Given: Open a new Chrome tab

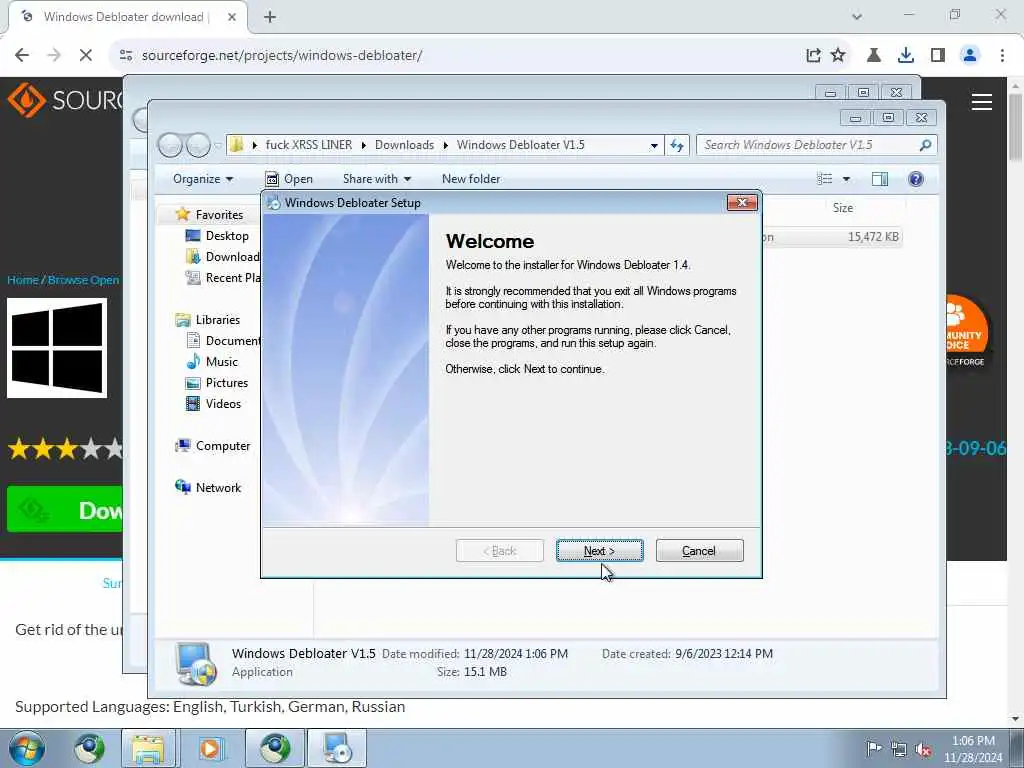Looking at the screenshot, I should [x=270, y=17].
